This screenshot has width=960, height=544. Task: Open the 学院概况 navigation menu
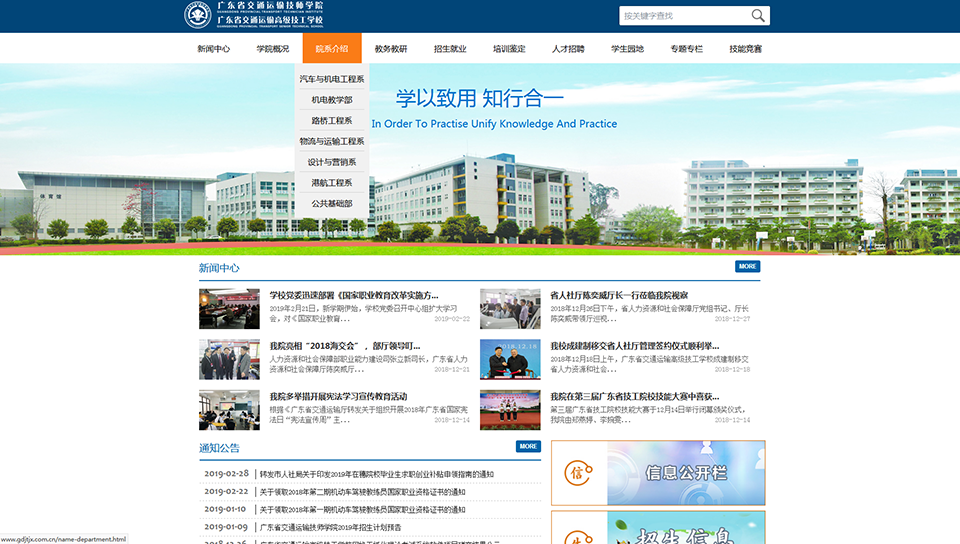[x=273, y=49]
